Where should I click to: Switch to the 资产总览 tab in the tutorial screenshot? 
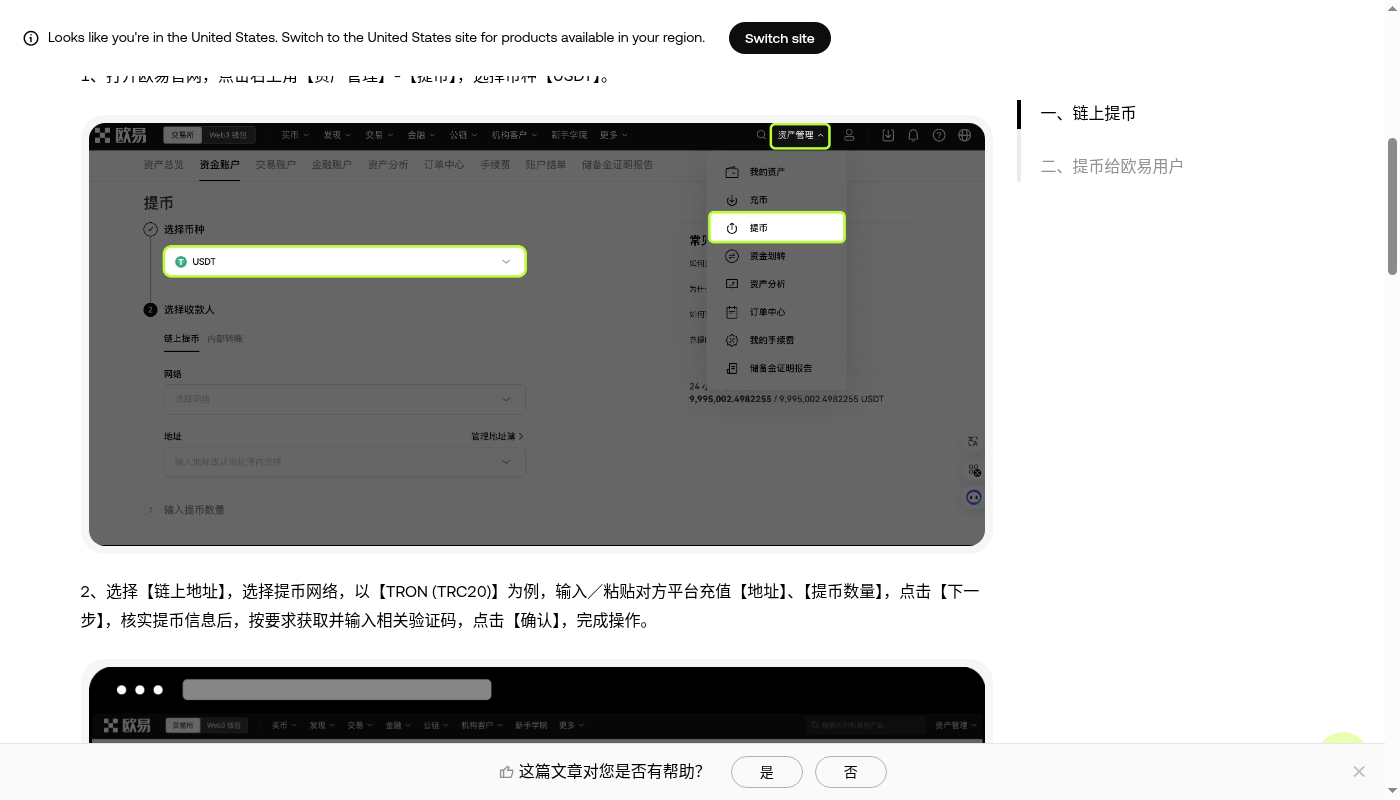click(164, 164)
